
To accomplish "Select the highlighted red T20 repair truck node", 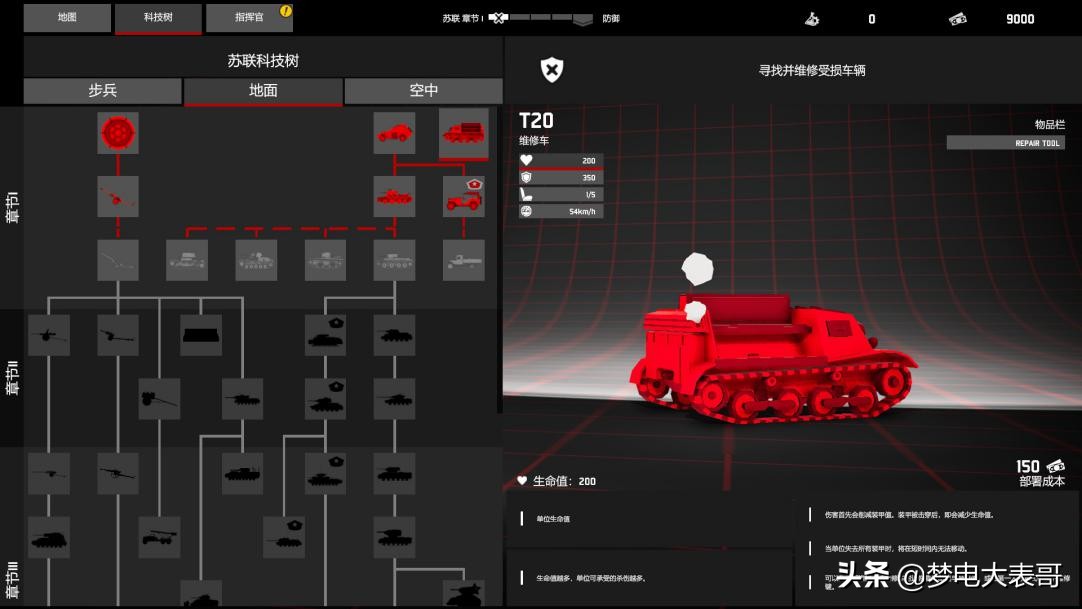I will (x=464, y=133).
